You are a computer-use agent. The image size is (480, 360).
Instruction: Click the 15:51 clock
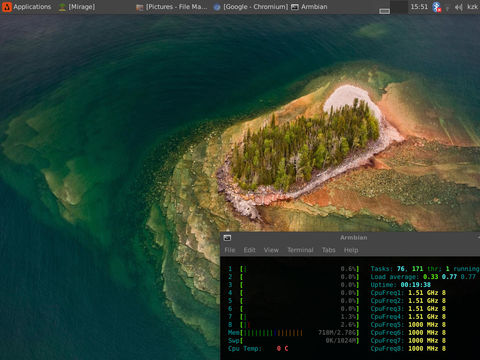coord(419,7)
